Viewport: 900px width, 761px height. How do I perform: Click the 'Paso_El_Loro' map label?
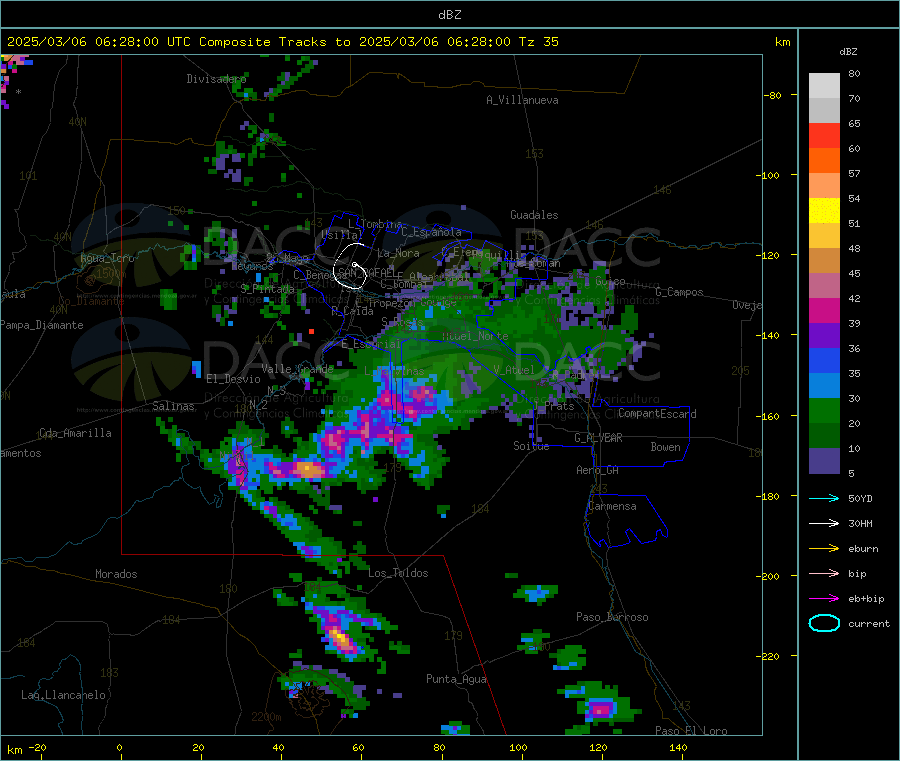tap(692, 731)
